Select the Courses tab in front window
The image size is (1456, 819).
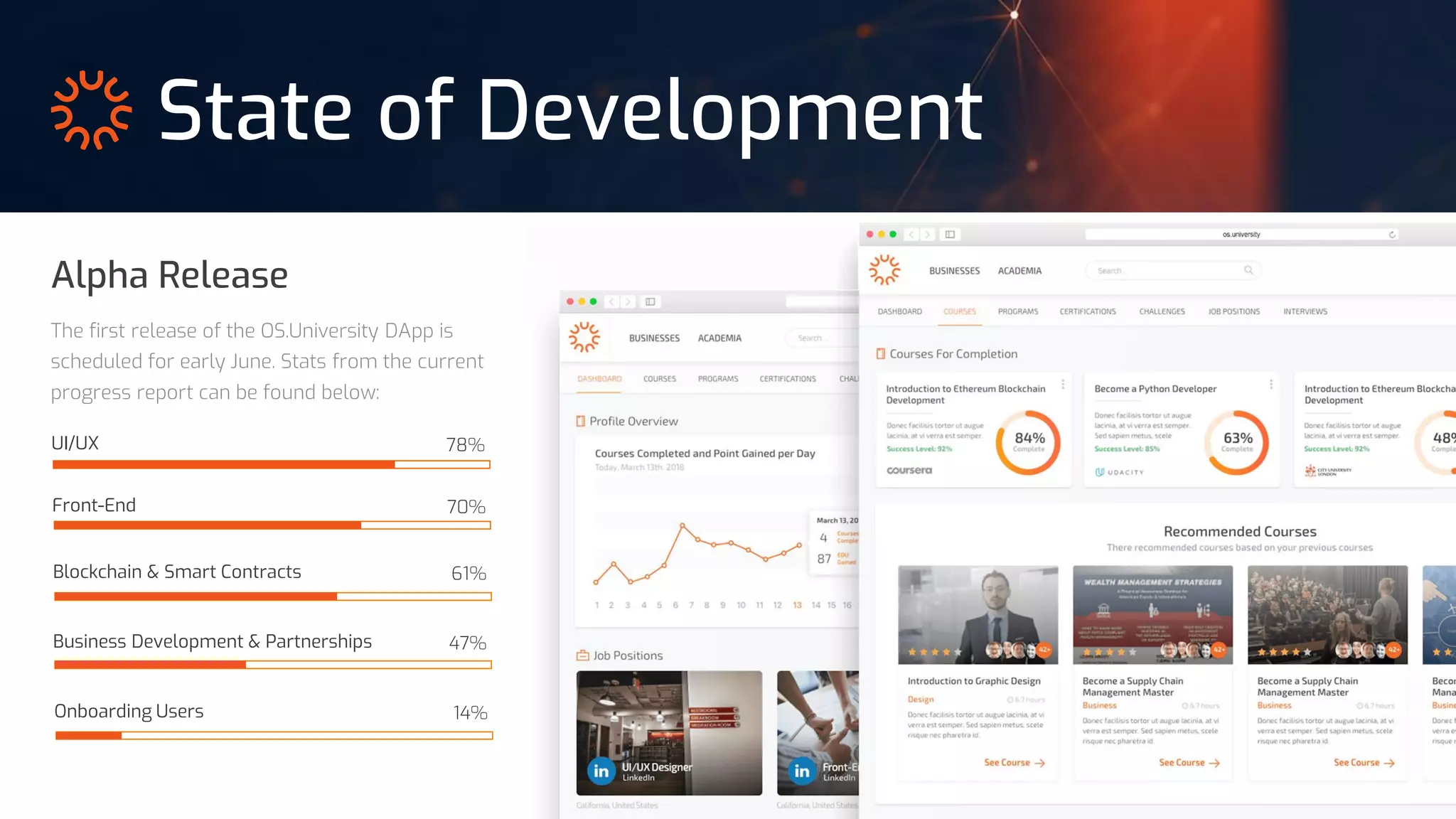click(x=960, y=311)
